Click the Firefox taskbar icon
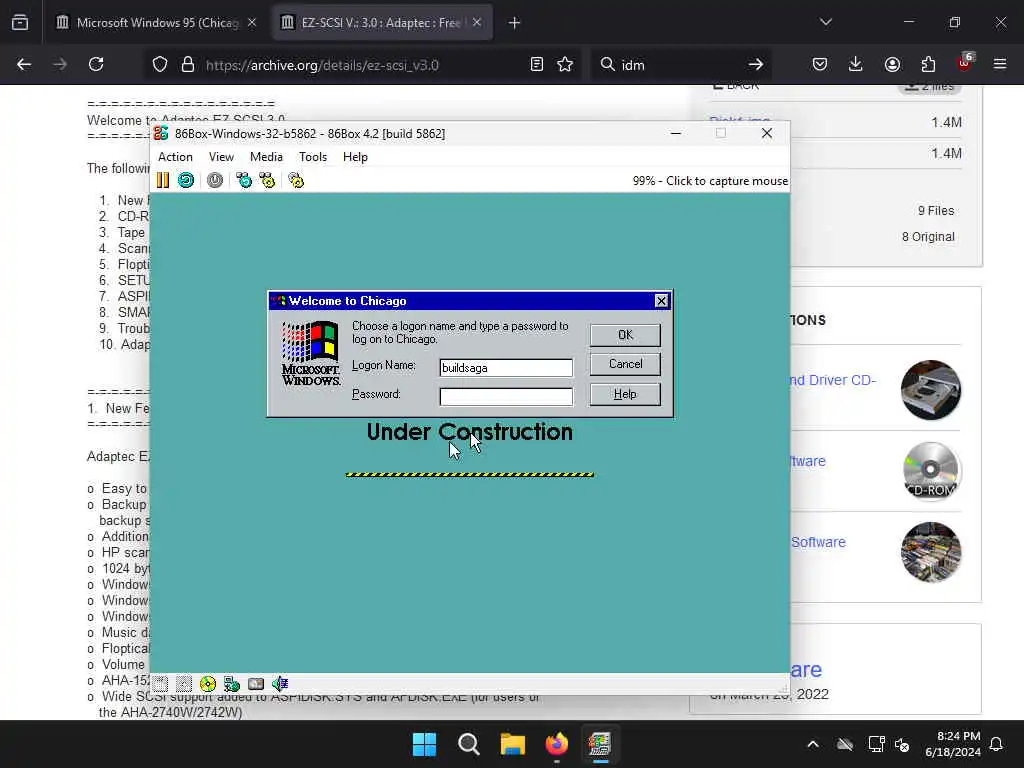This screenshot has width=1024, height=768. pyautogui.click(x=556, y=744)
